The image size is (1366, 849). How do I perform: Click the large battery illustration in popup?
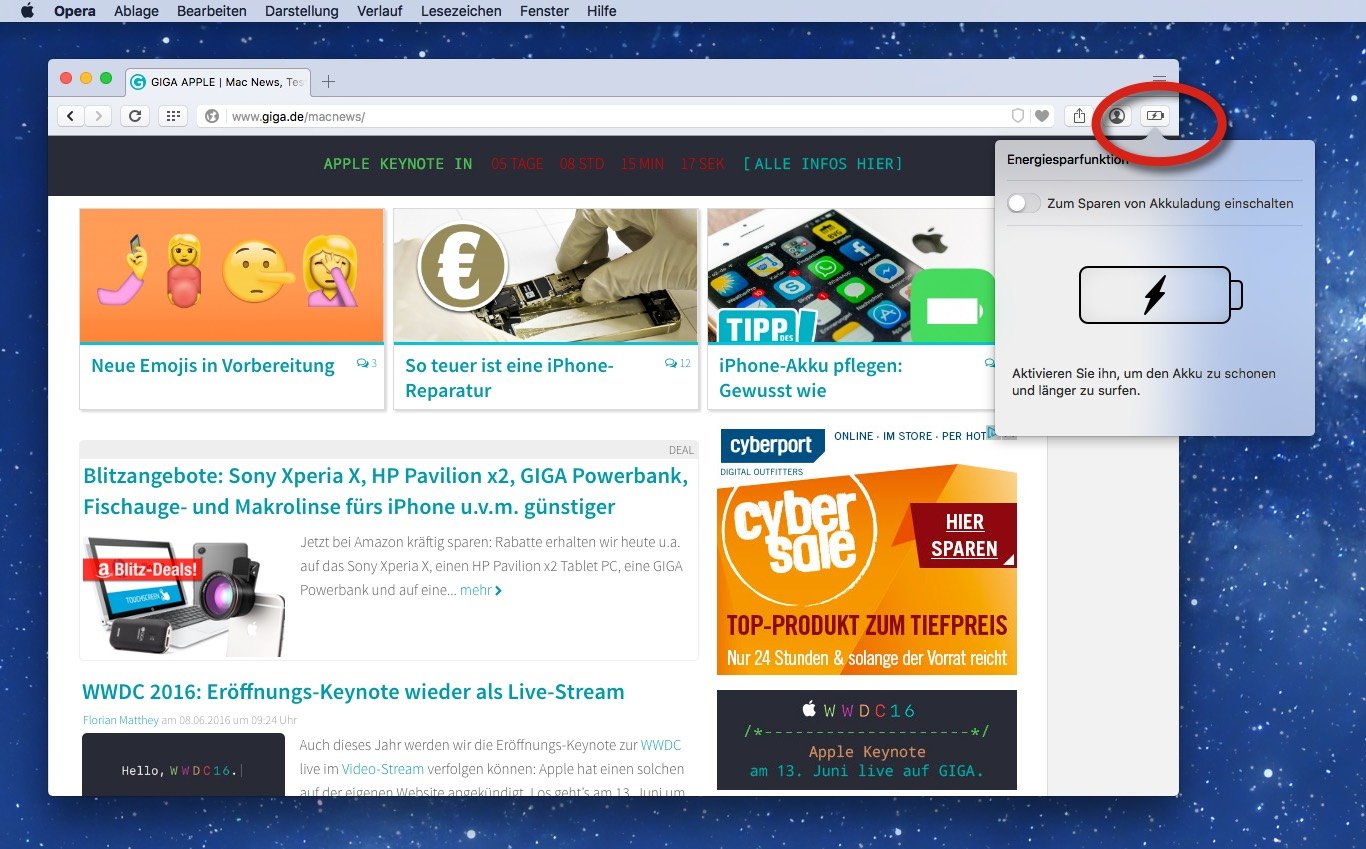(x=1160, y=295)
